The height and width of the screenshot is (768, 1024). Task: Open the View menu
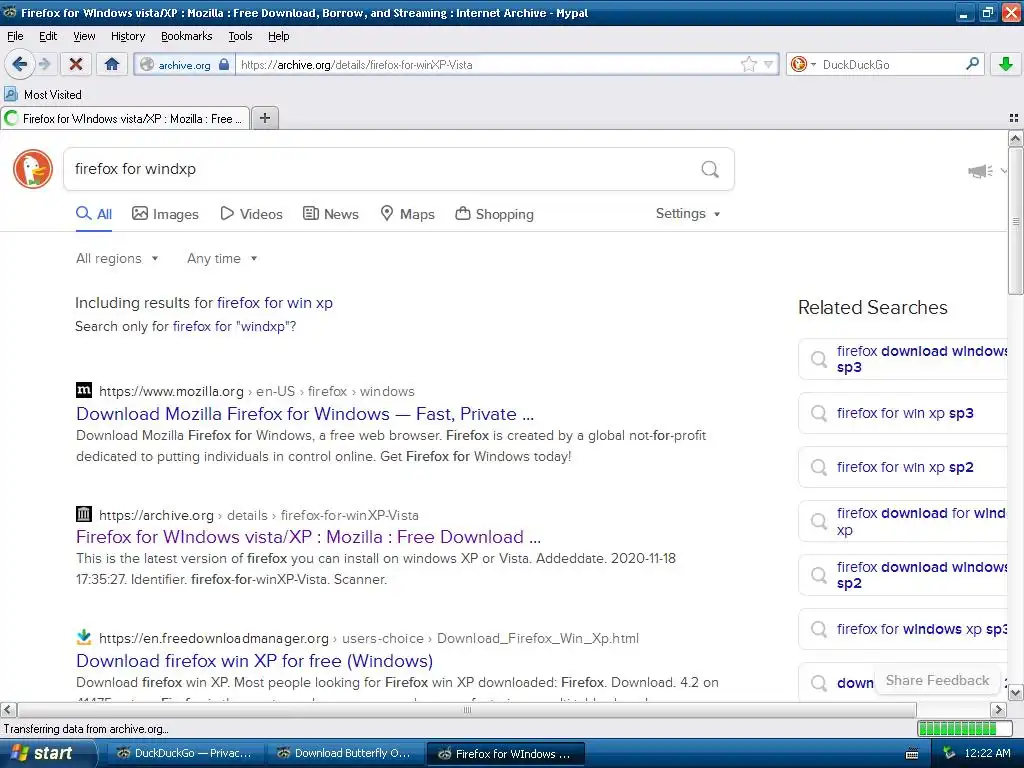click(x=84, y=36)
